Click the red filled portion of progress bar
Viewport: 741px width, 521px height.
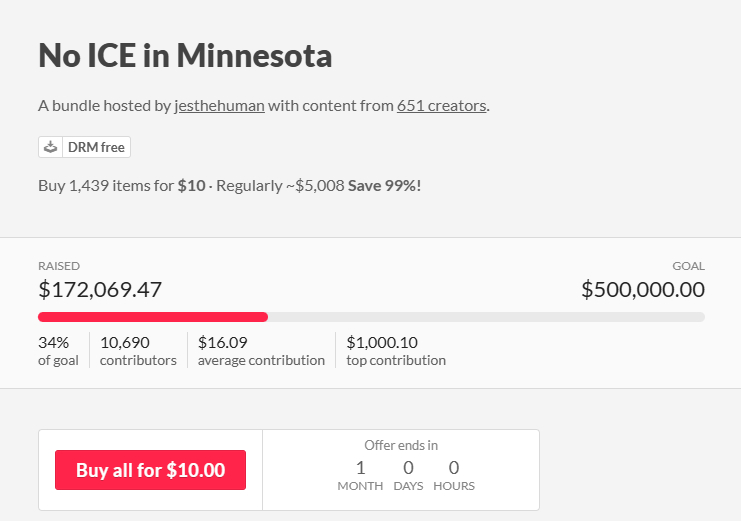pos(152,317)
